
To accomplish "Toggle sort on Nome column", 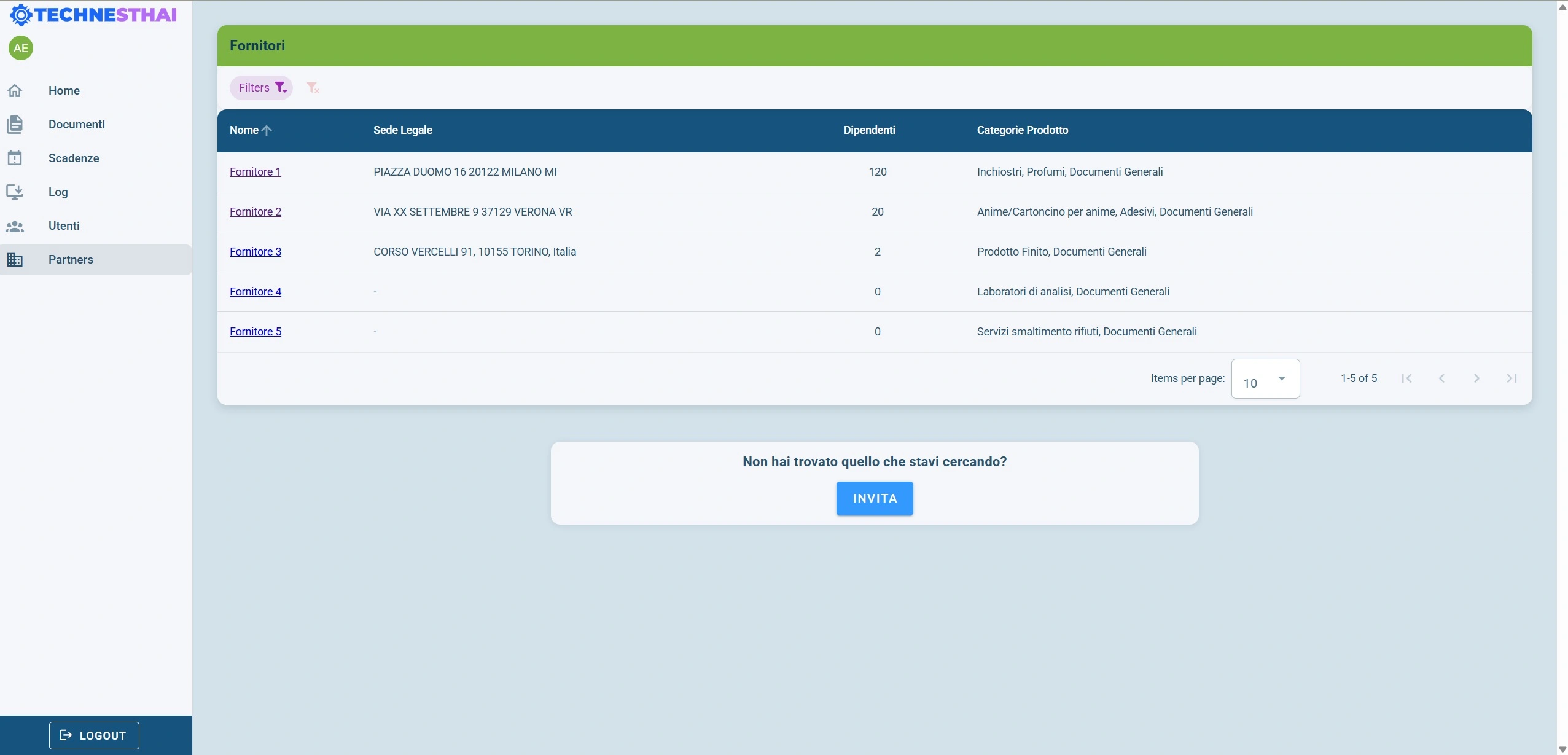I will pyautogui.click(x=244, y=130).
